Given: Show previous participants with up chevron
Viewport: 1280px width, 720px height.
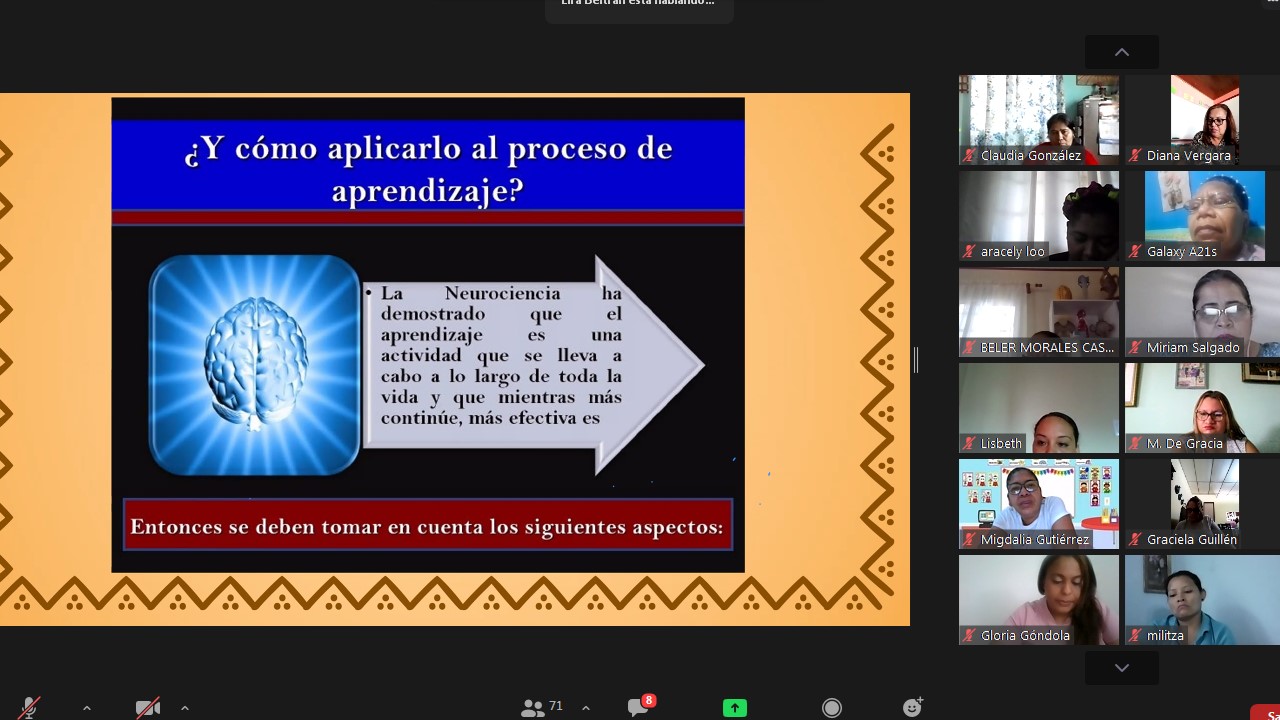Looking at the screenshot, I should [1122, 52].
